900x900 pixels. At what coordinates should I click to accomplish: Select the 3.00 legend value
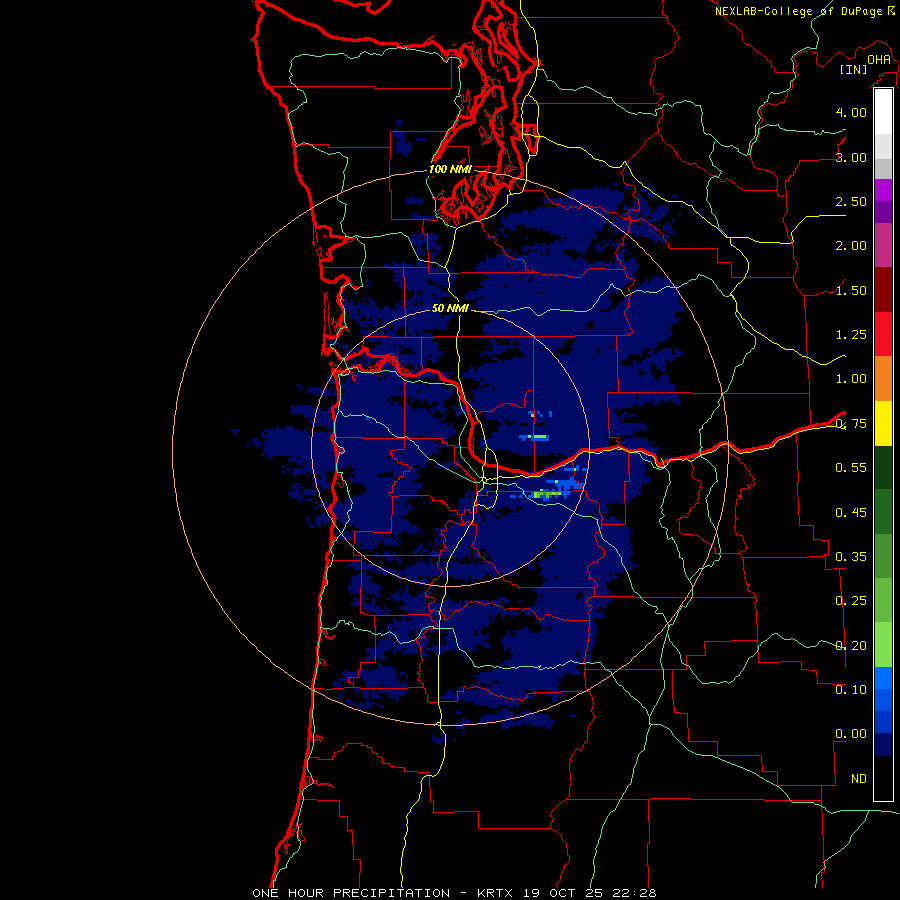(x=851, y=157)
